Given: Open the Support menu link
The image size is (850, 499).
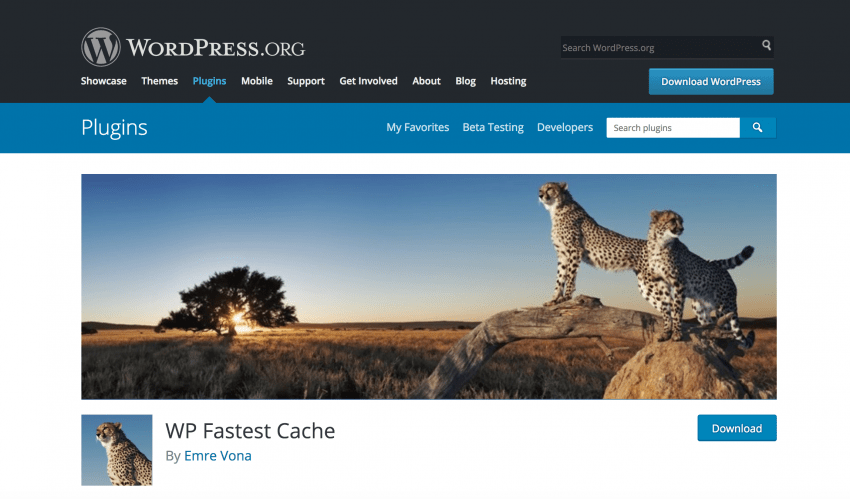Looking at the screenshot, I should click(306, 81).
